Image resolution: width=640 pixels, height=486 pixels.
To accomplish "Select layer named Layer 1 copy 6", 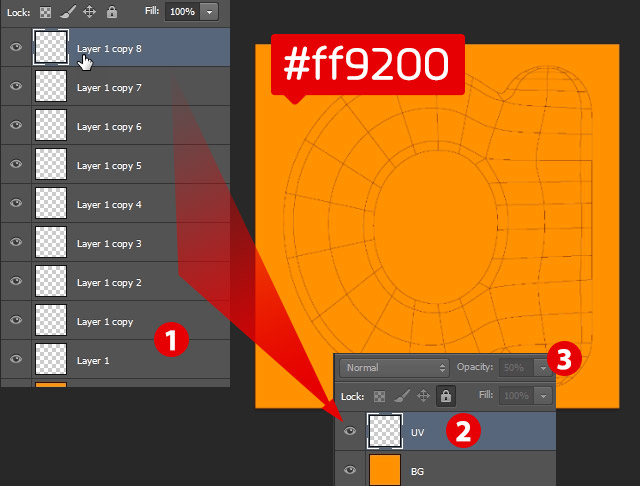I will [x=109, y=126].
